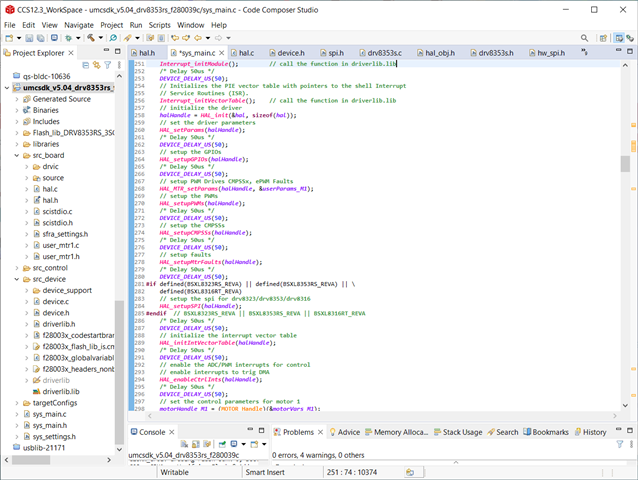
Task: Click Project Explorer horizontal scrollbar thumb
Action: [x=31, y=460]
